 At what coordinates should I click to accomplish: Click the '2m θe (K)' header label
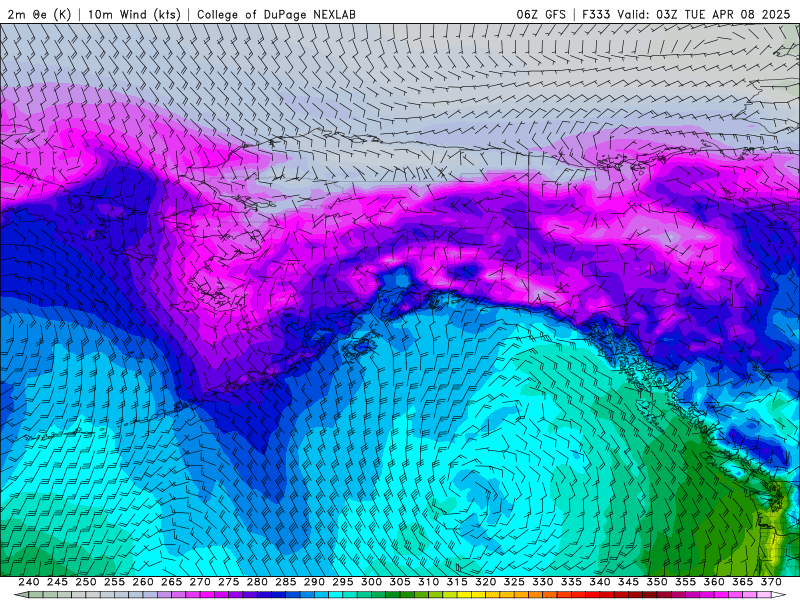point(39,14)
